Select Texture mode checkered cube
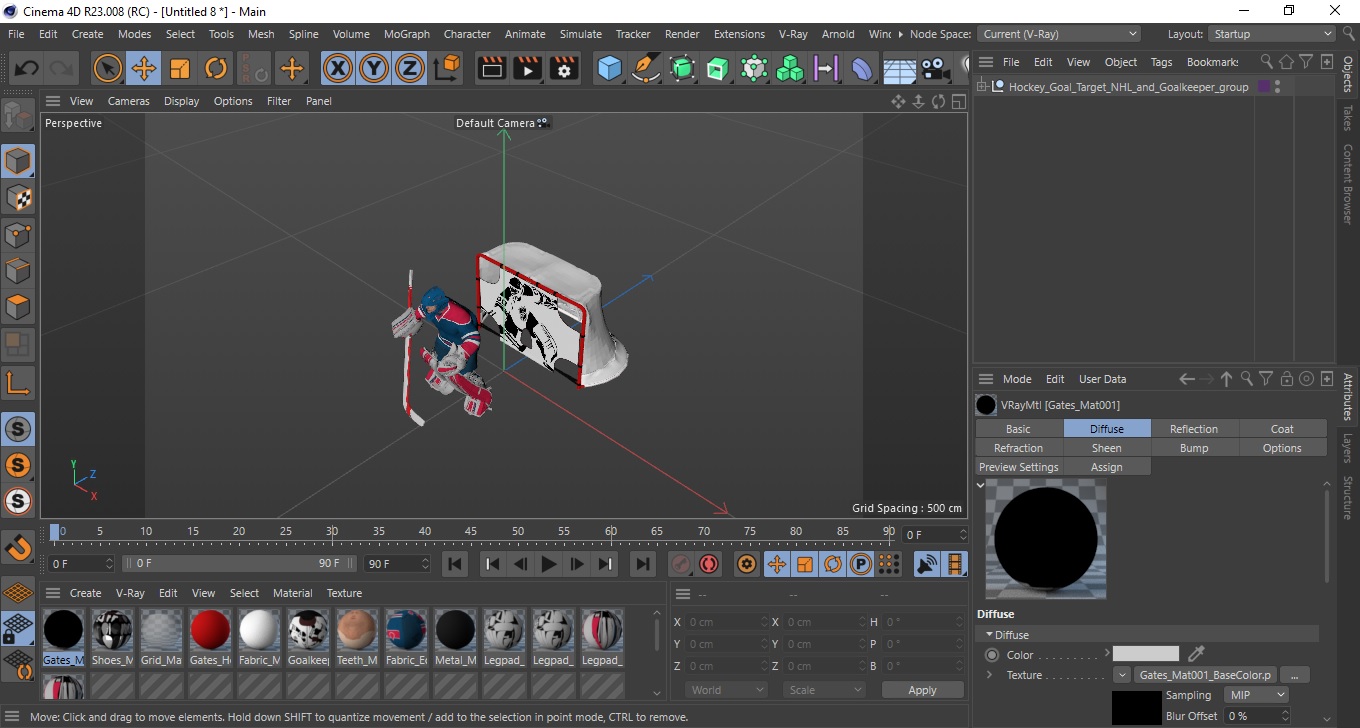The width and height of the screenshot is (1360, 728). click(18, 198)
